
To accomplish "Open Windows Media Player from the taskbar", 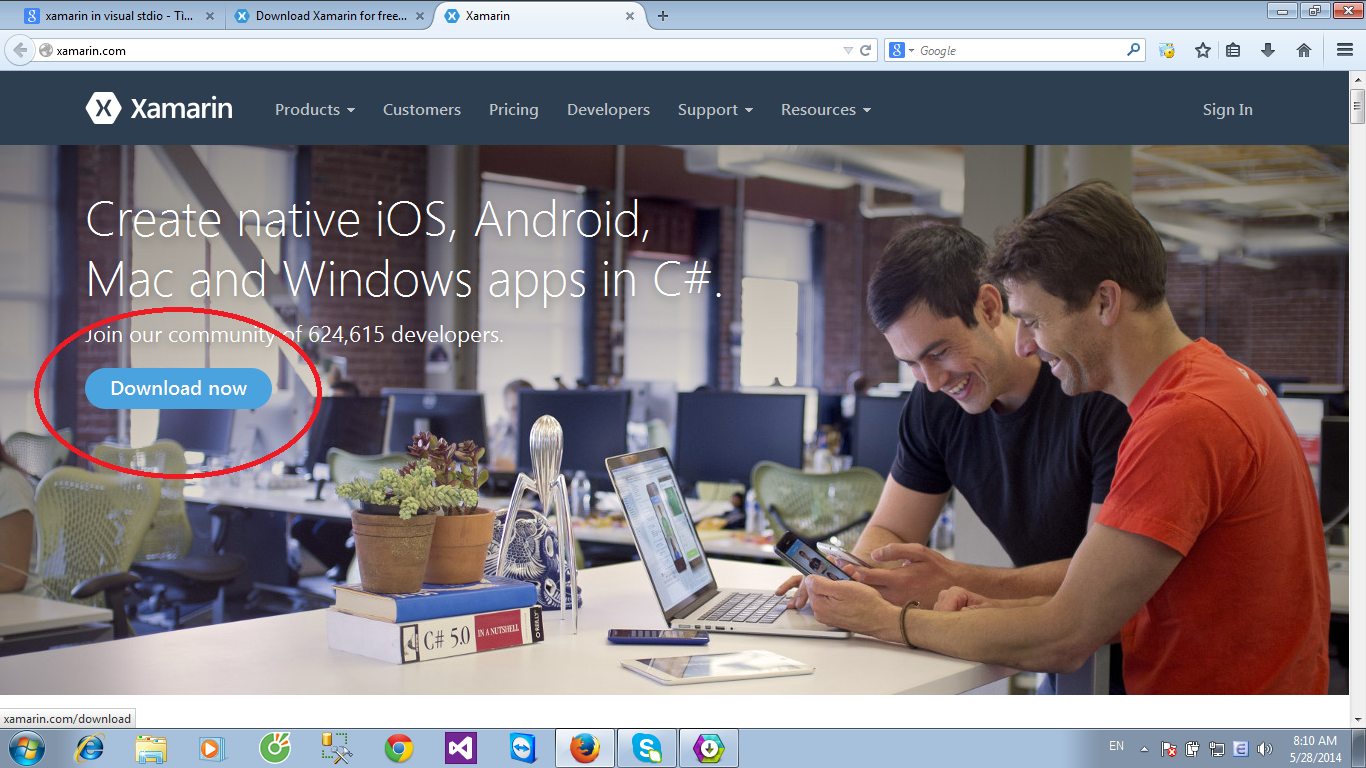I will [x=210, y=748].
